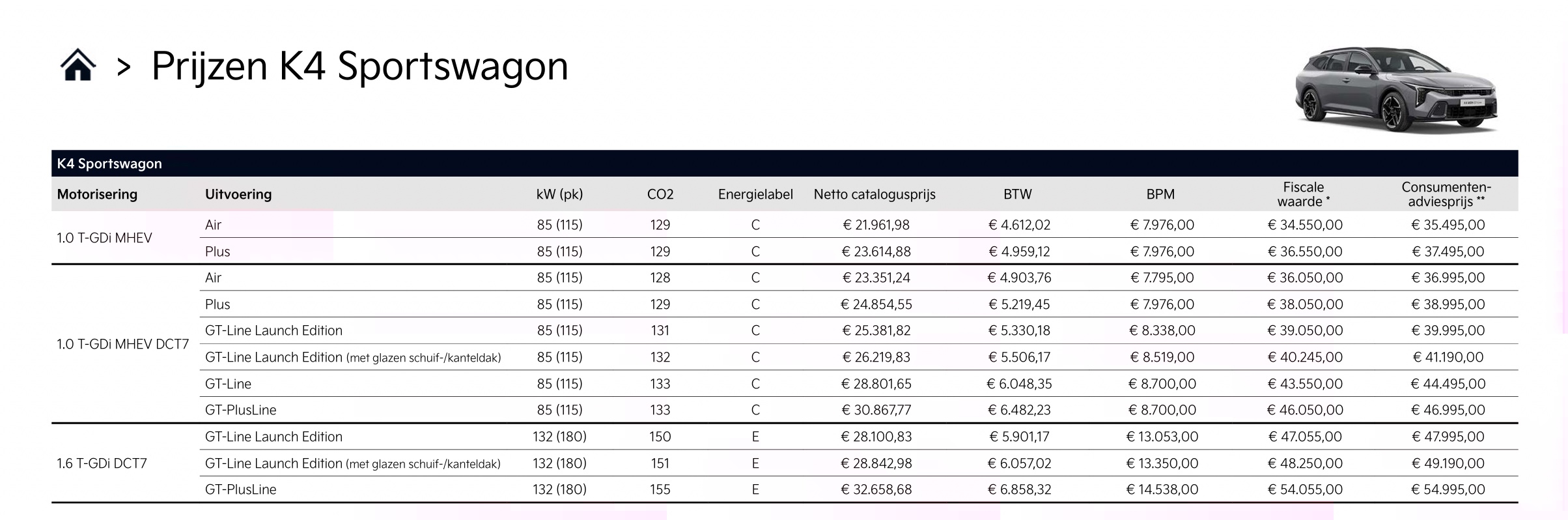Click the breadcrumb chevron arrow

click(x=124, y=66)
